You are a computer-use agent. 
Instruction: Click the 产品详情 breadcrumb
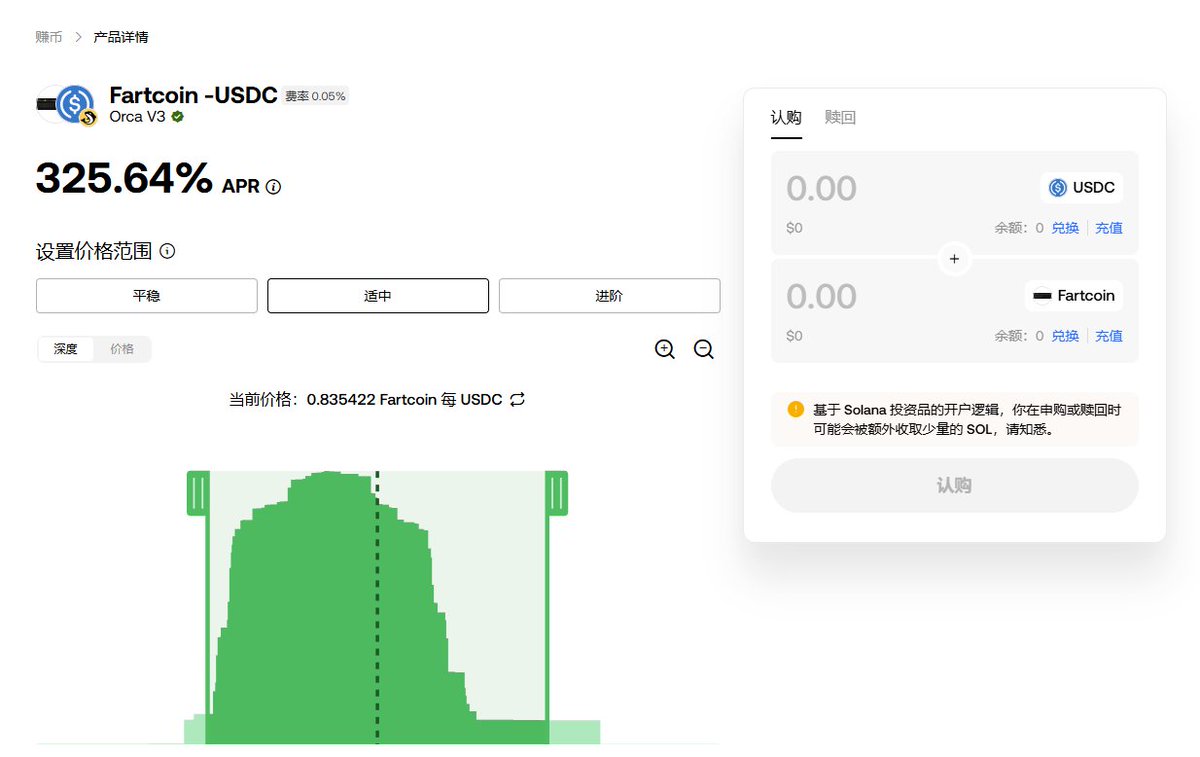point(121,37)
